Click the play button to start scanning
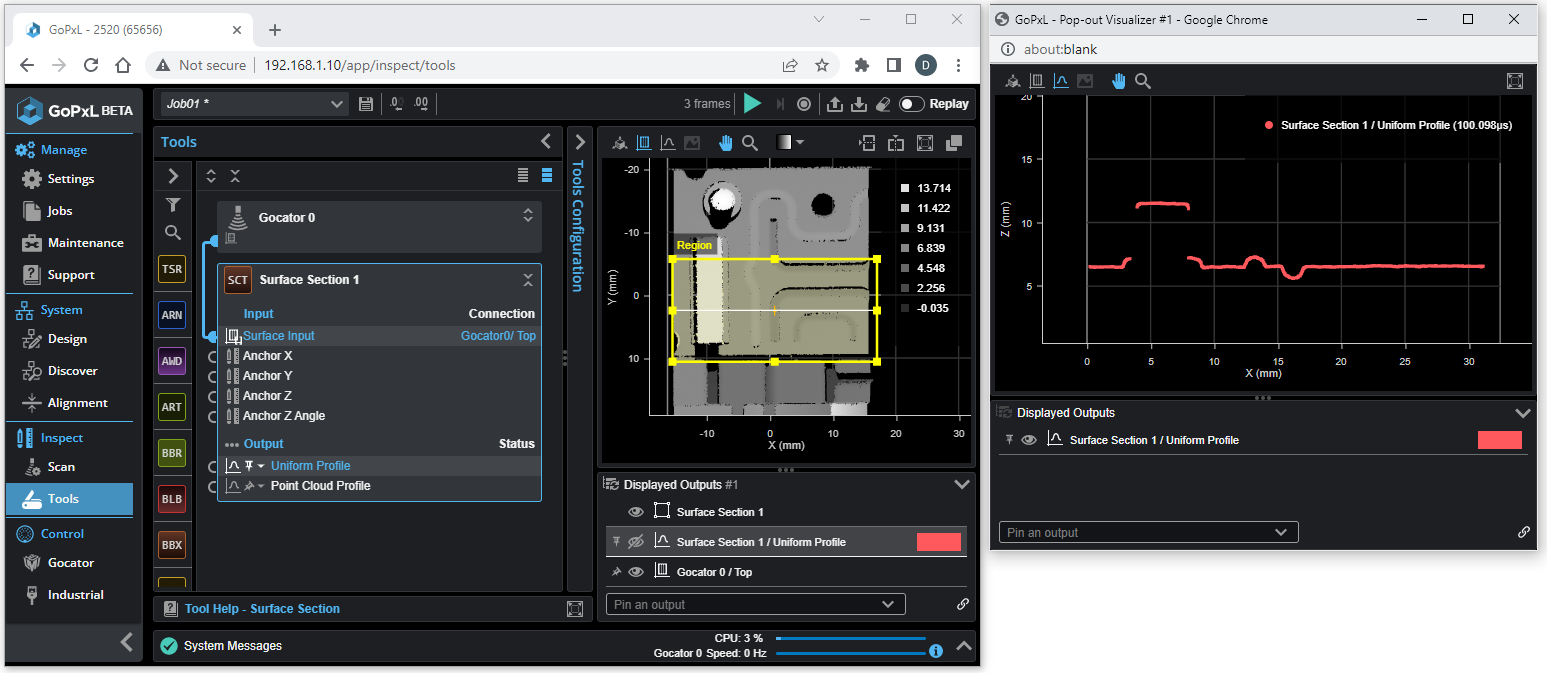 click(752, 103)
